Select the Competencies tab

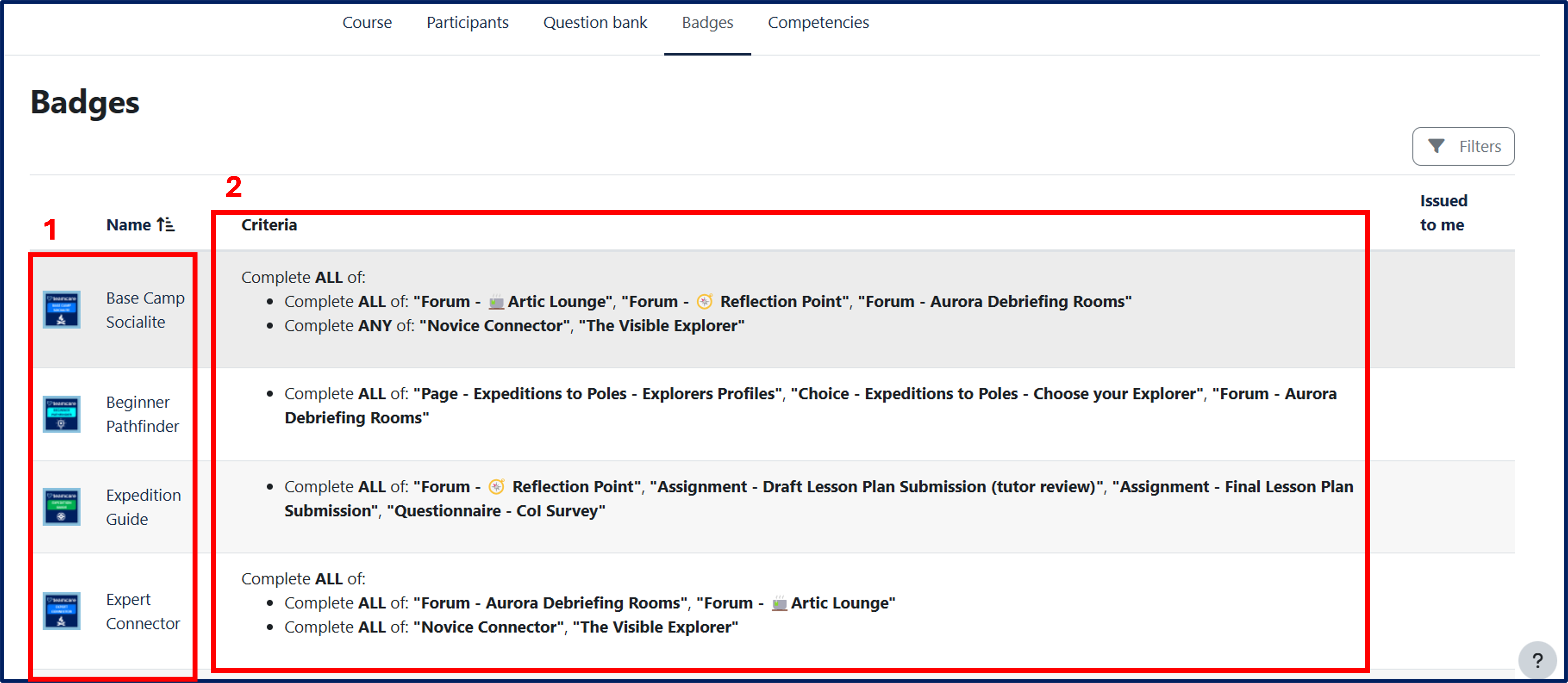818,22
